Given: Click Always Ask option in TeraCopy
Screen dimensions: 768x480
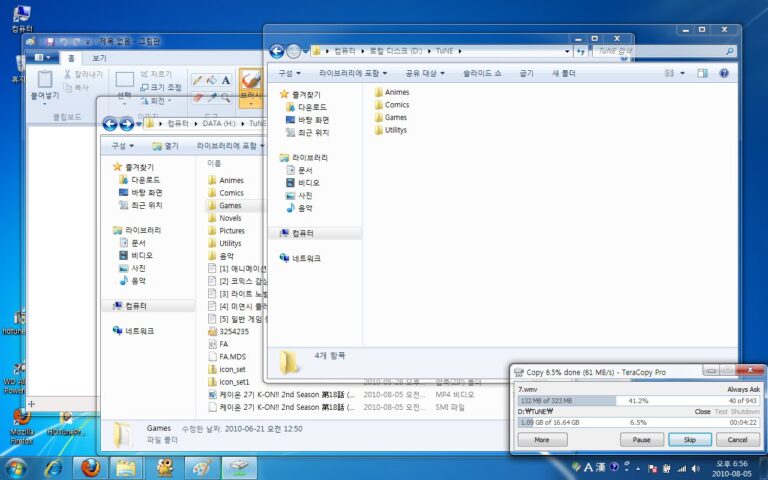Looking at the screenshot, I should click(743, 389).
